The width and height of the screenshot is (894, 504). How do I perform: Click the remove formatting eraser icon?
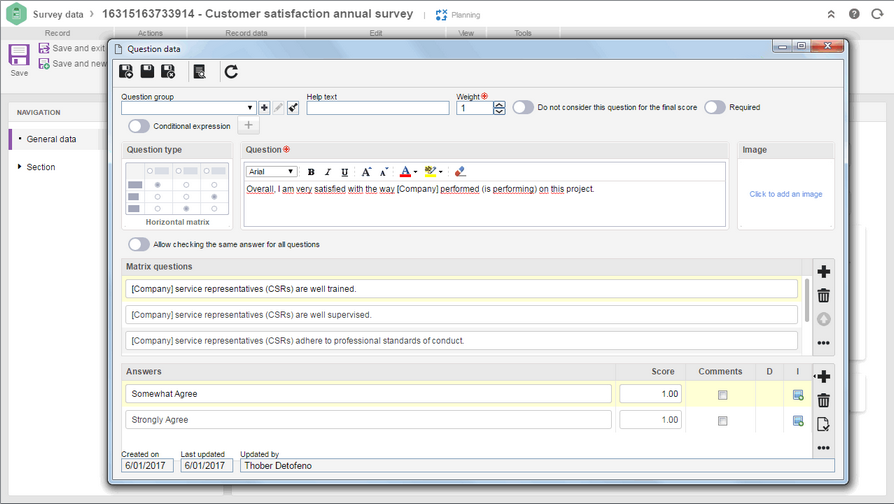point(460,172)
